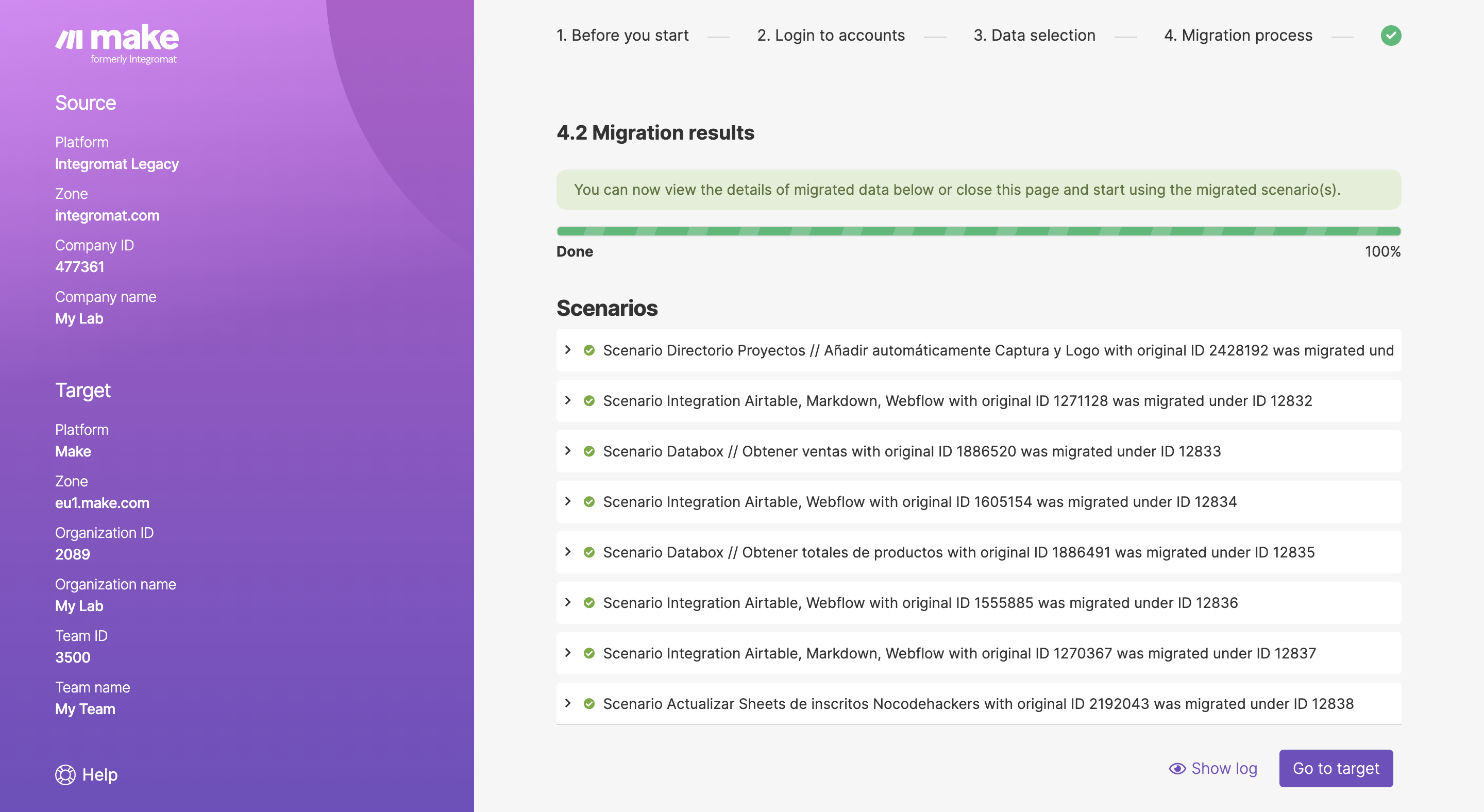Click status icon for Directorio Proyectos scenario
Viewport: 1484px width, 812px height.
pyautogui.click(x=589, y=350)
